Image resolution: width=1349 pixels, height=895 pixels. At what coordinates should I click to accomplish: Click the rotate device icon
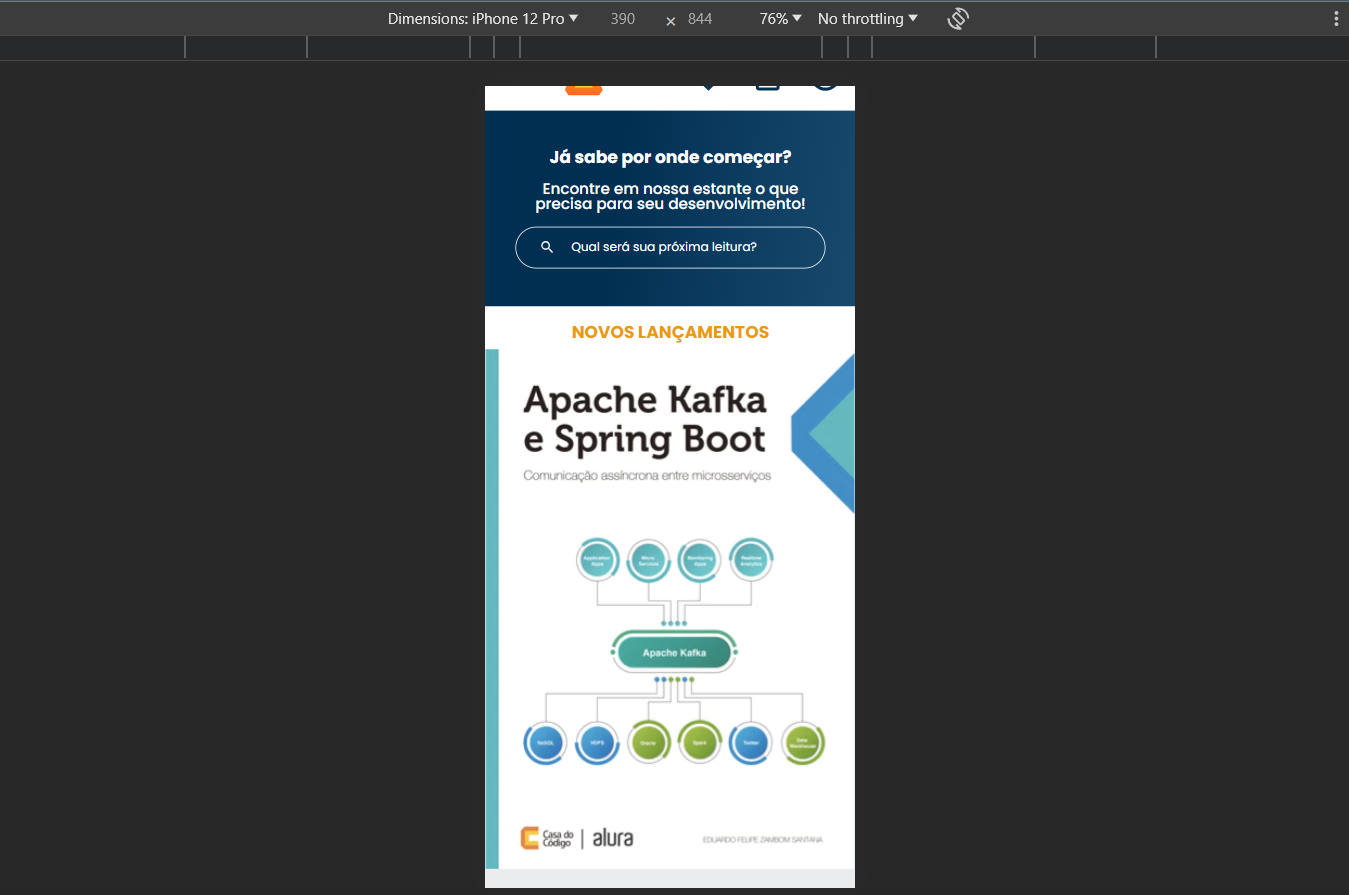pos(958,19)
